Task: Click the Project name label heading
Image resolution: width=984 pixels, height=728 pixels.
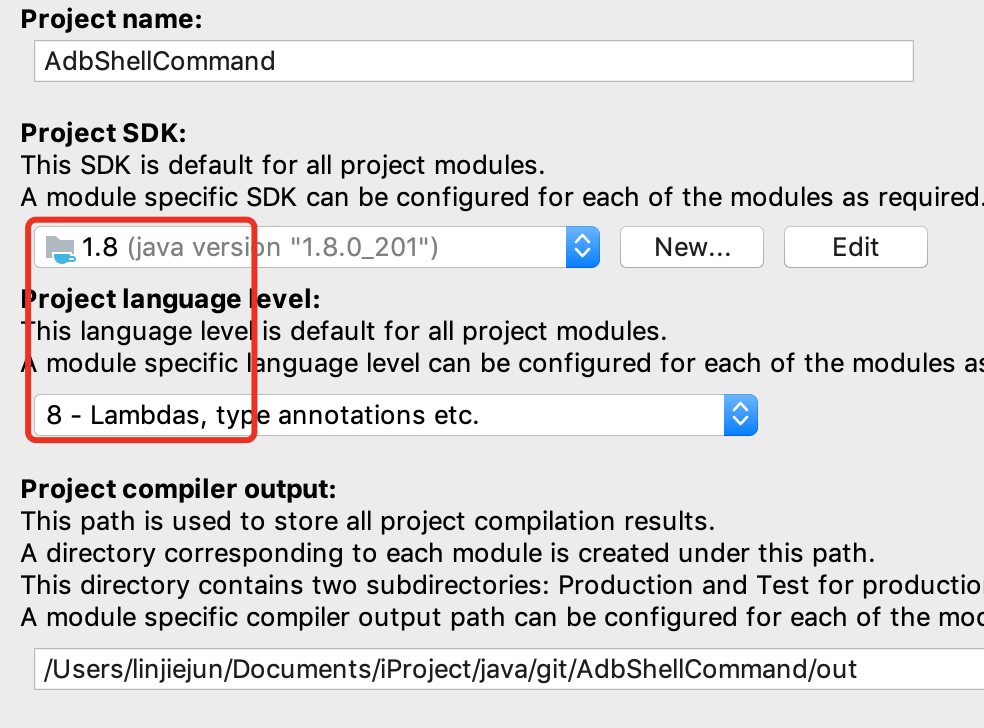Action: pos(110,18)
